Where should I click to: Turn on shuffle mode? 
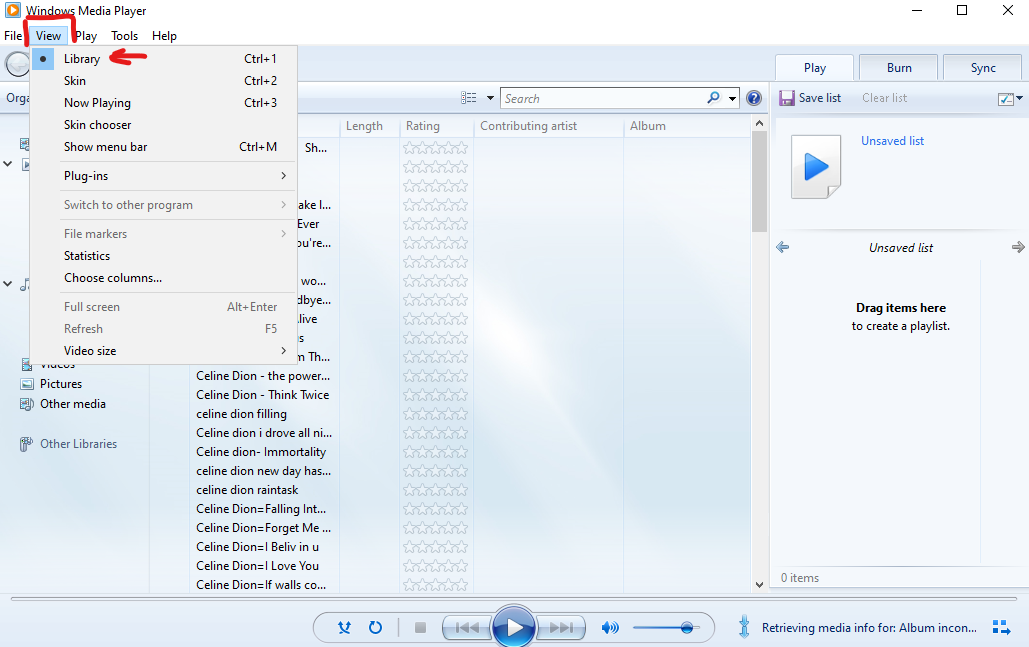click(x=344, y=628)
